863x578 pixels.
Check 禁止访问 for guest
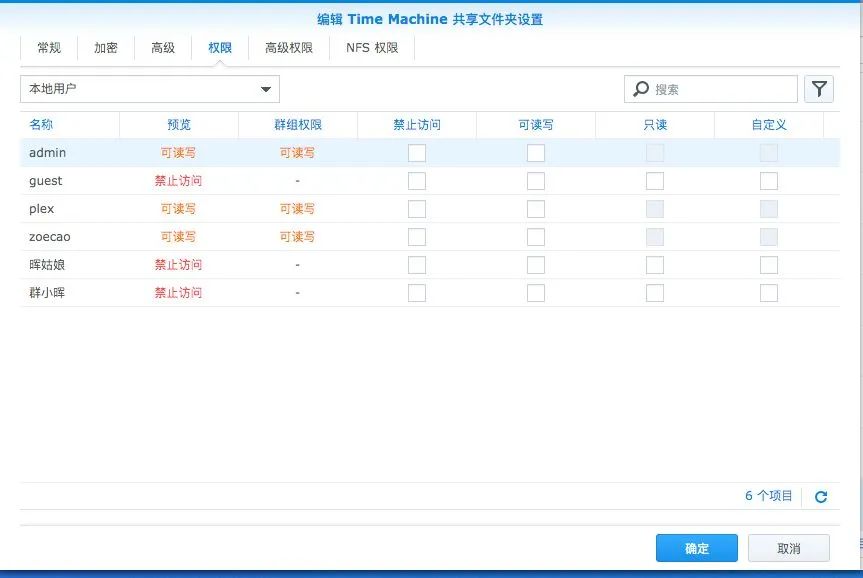417,181
